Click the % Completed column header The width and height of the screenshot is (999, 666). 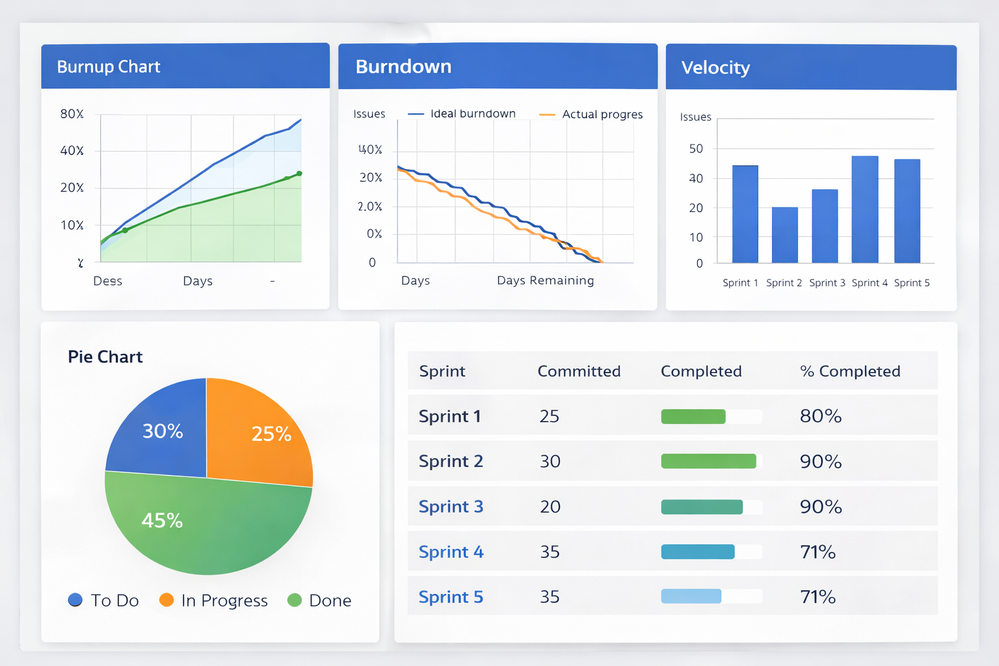click(850, 371)
